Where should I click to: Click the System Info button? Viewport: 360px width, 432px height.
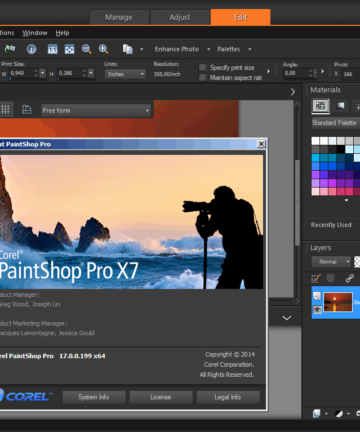[x=94, y=397]
